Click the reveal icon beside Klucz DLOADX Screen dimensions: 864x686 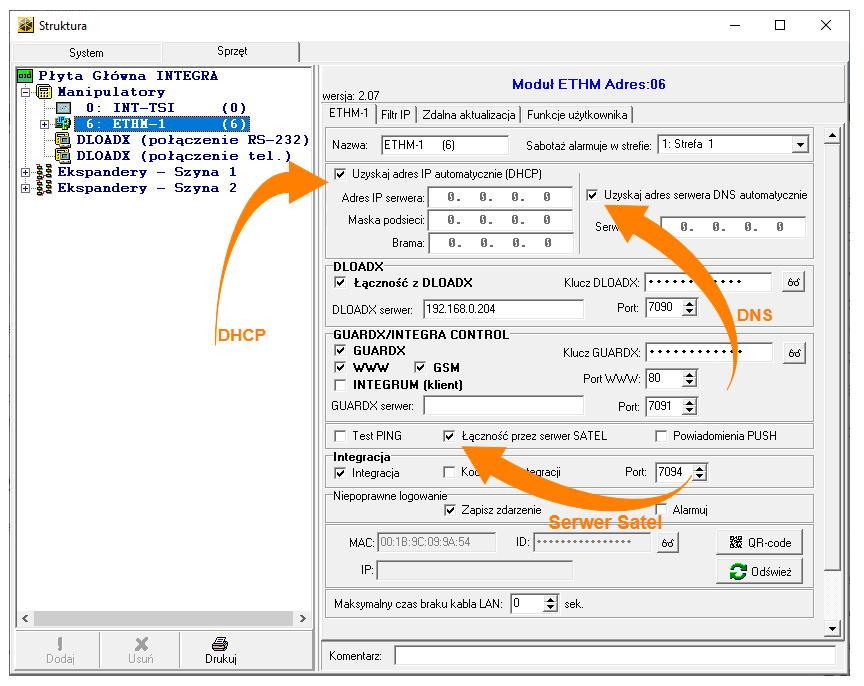793,283
